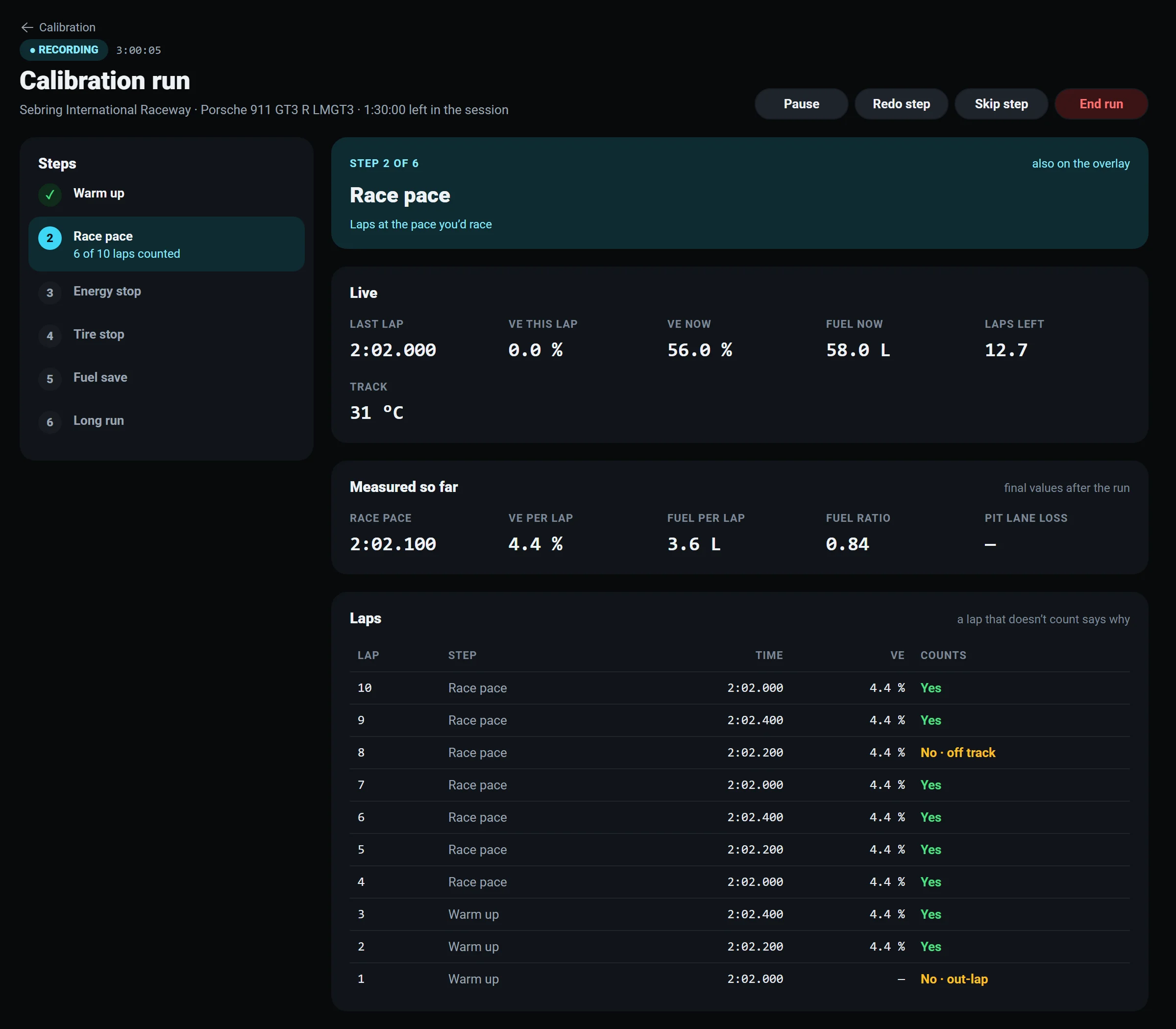
Task: Select the Warm up step
Action: [x=167, y=194]
